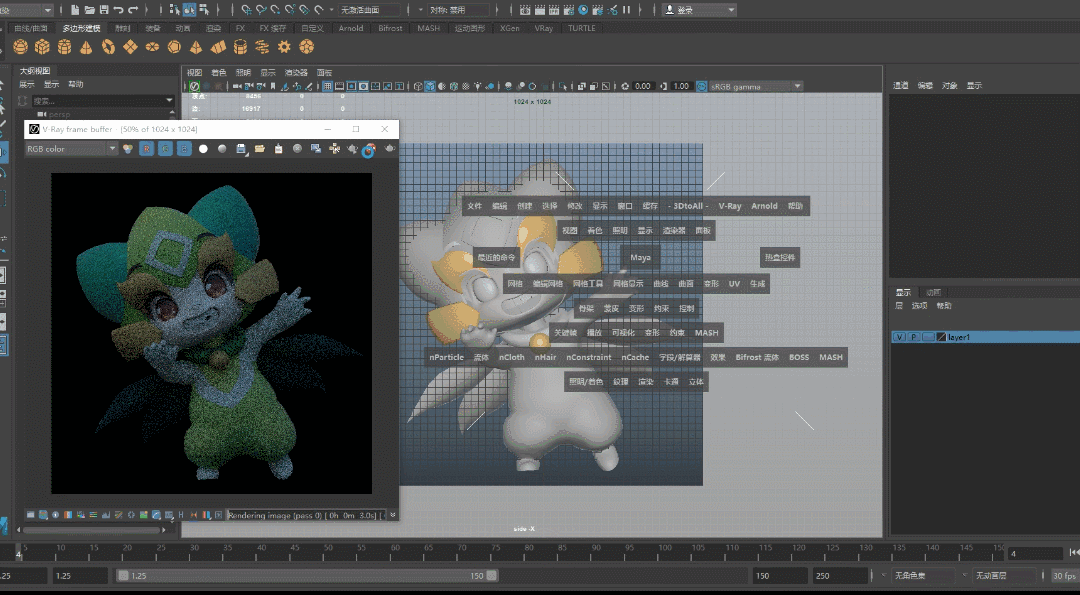
Task: Create a polygon pipe from the shelf
Action: pyautogui.click(x=240, y=47)
